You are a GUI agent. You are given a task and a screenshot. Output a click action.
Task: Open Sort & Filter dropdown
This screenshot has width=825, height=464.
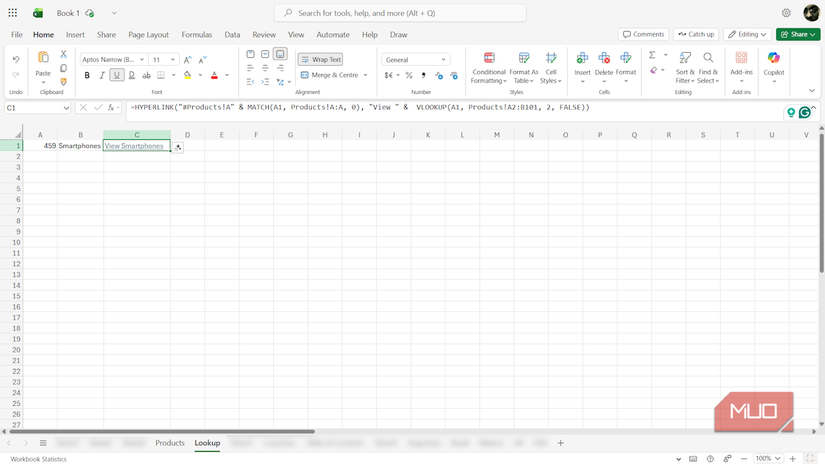(685, 68)
